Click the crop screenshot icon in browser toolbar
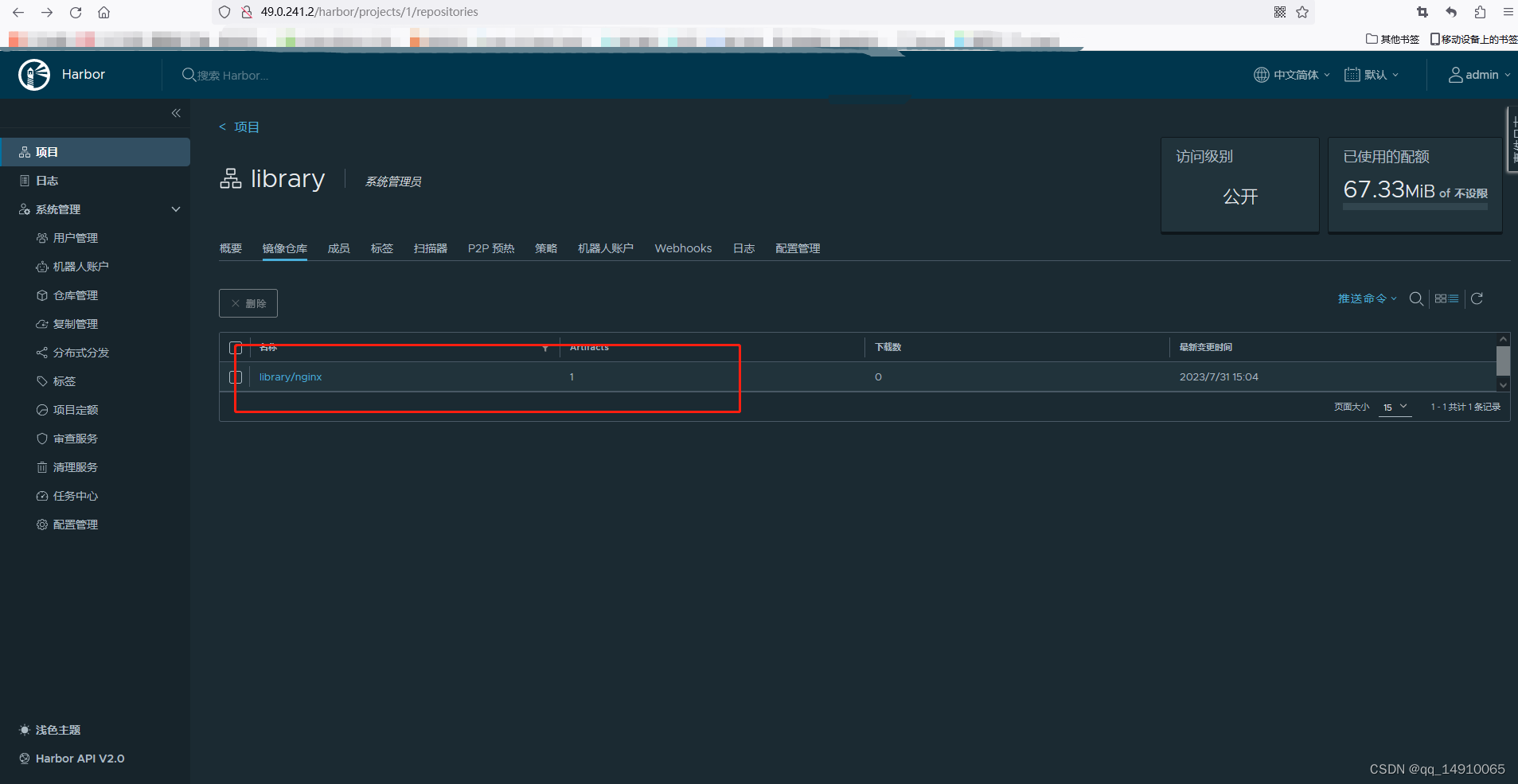This screenshot has width=1518, height=784. (1422, 12)
